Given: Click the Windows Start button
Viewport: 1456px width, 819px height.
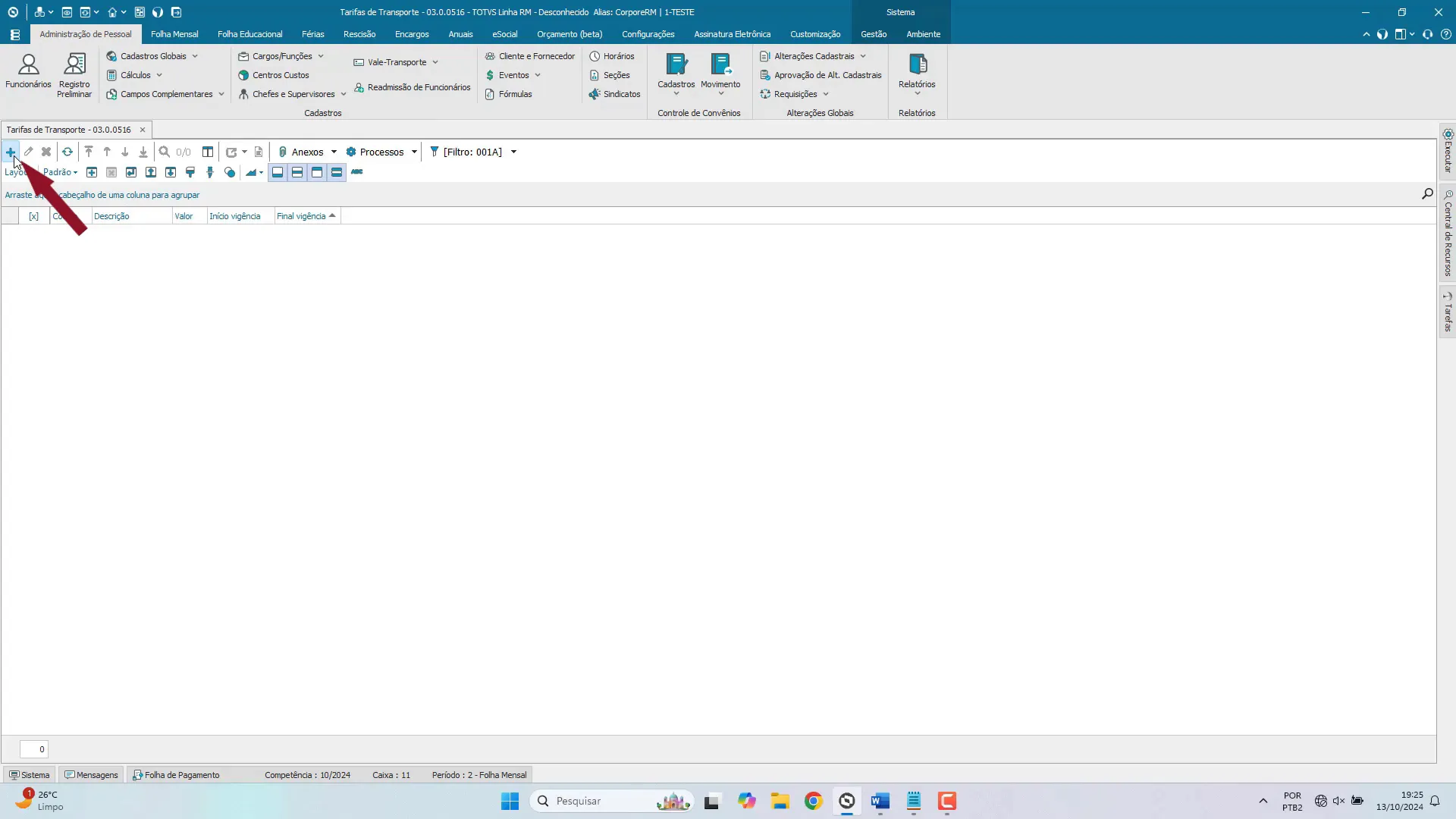Looking at the screenshot, I should click(x=510, y=802).
